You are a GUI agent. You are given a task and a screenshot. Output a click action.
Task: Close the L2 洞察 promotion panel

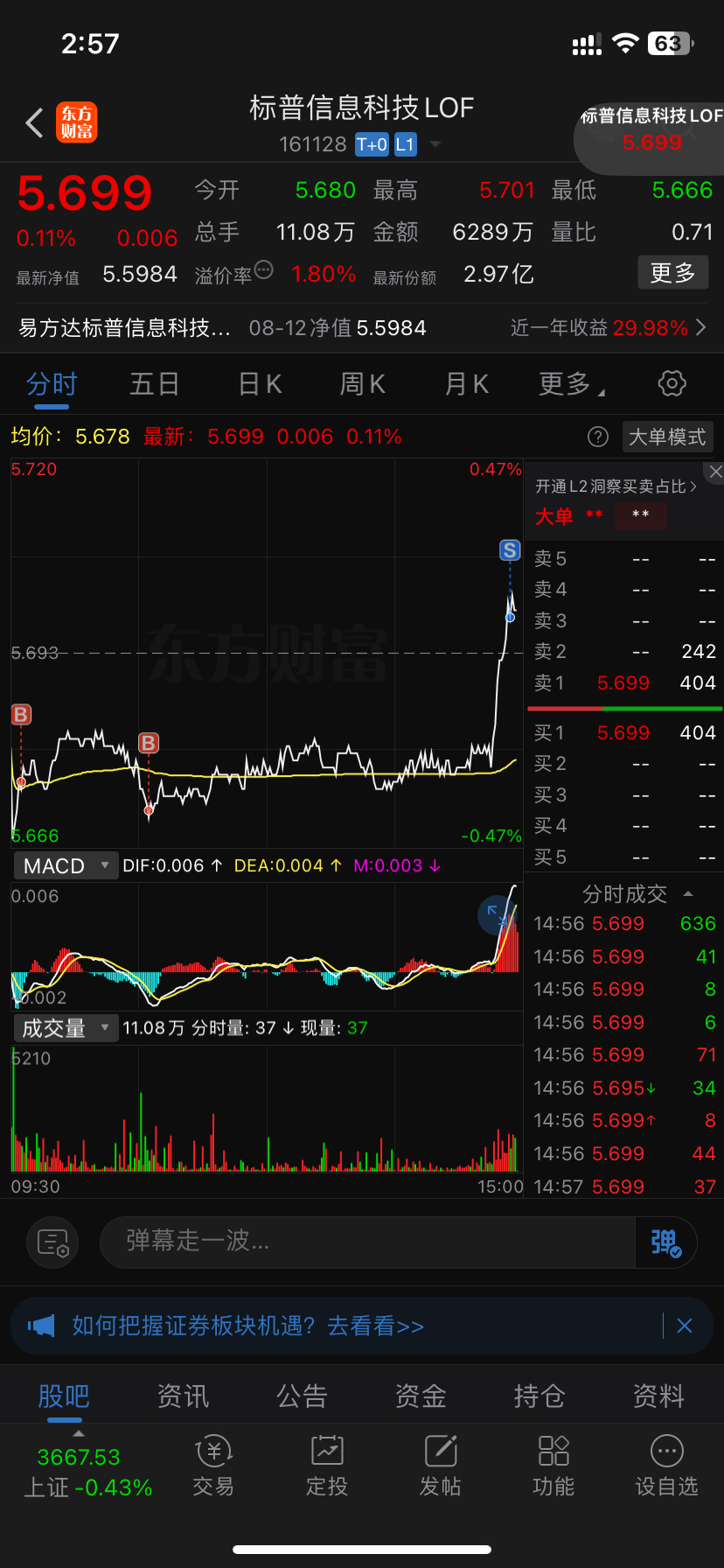point(715,472)
